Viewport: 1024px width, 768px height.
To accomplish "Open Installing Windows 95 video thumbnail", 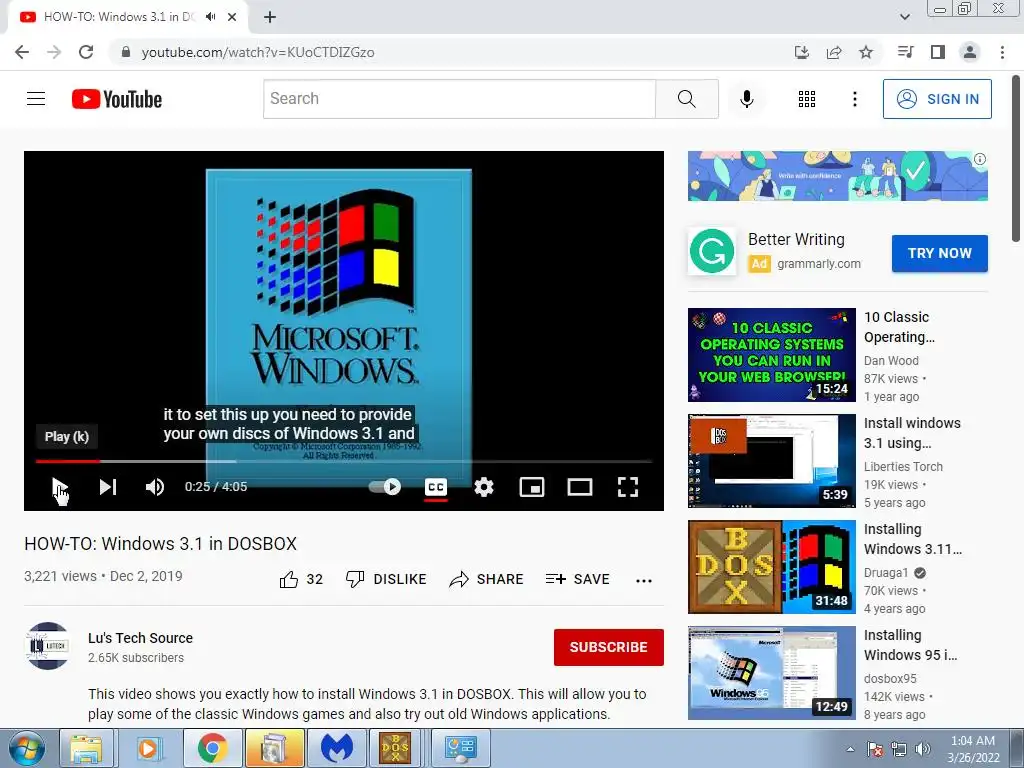I will click(771, 673).
